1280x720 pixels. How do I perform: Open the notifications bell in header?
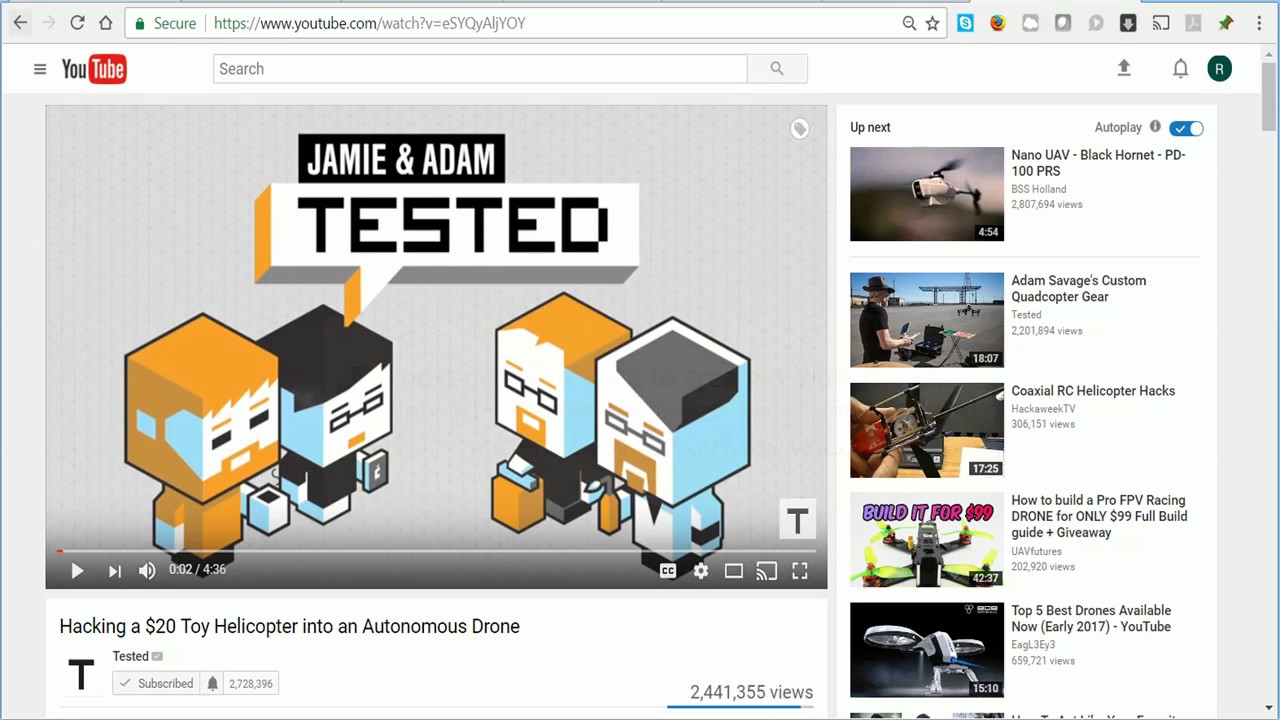point(1180,68)
